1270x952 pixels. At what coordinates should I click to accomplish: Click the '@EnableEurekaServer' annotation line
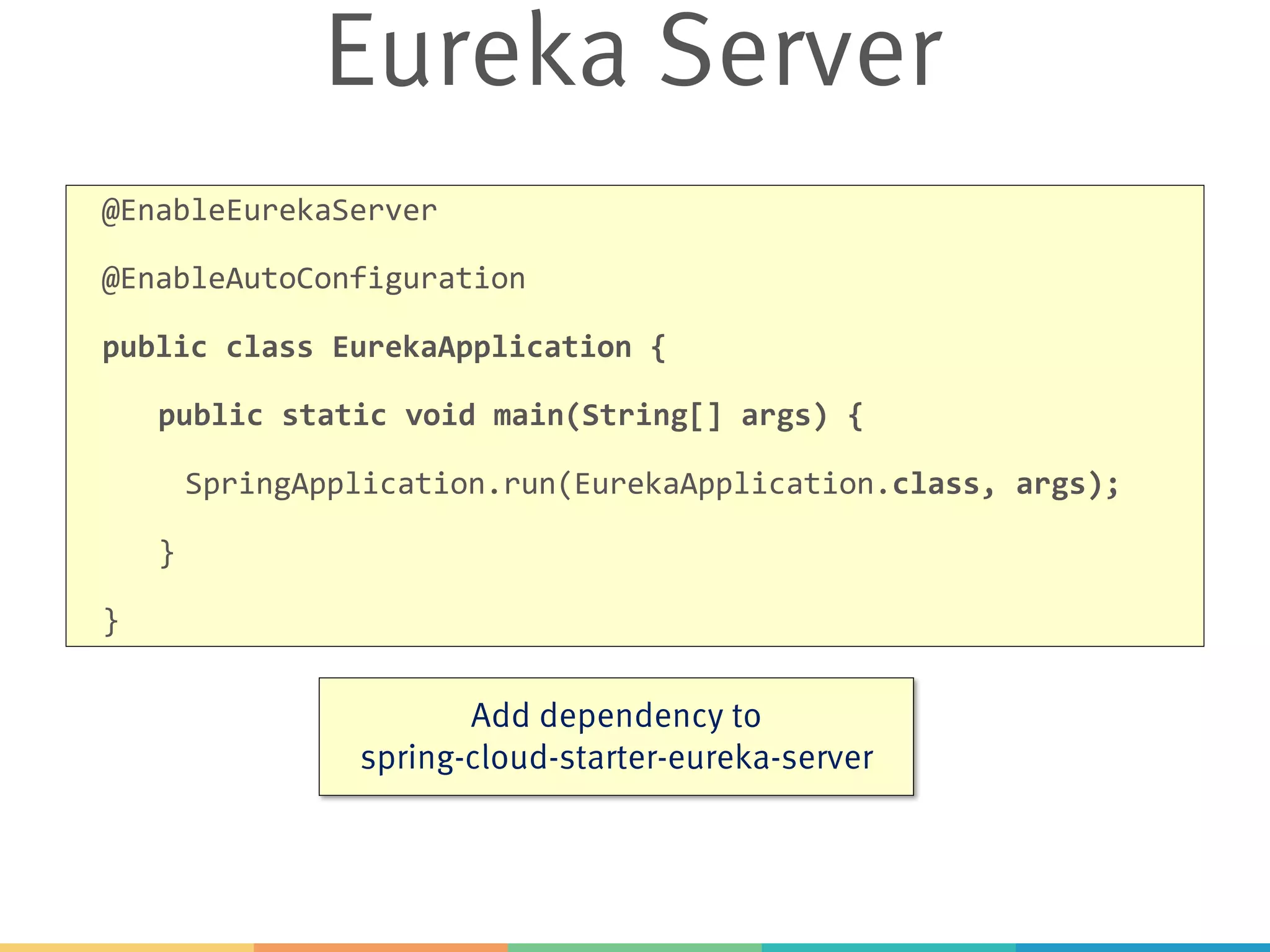[x=270, y=211]
